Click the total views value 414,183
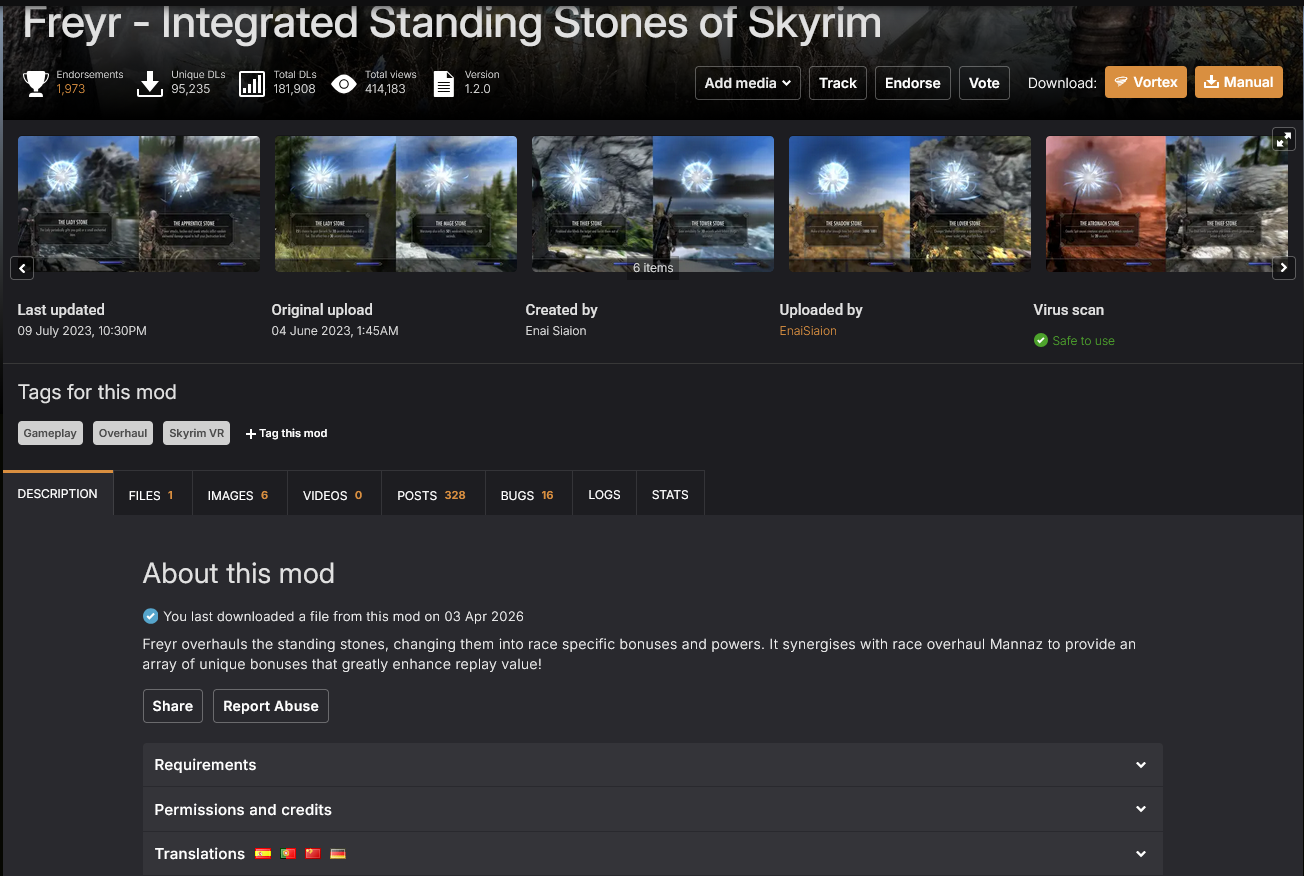This screenshot has height=876, width=1304. pyautogui.click(x=385, y=89)
